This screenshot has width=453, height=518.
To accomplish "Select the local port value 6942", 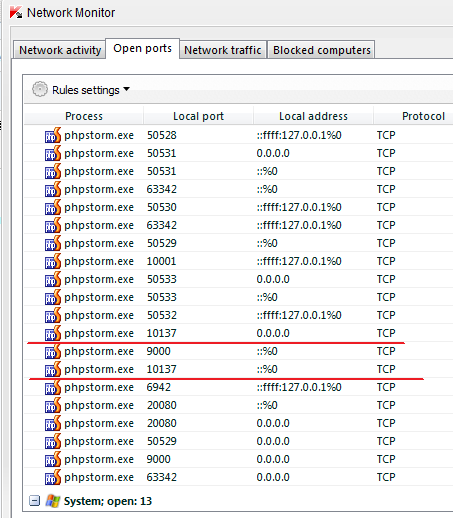I will point(159,387).
